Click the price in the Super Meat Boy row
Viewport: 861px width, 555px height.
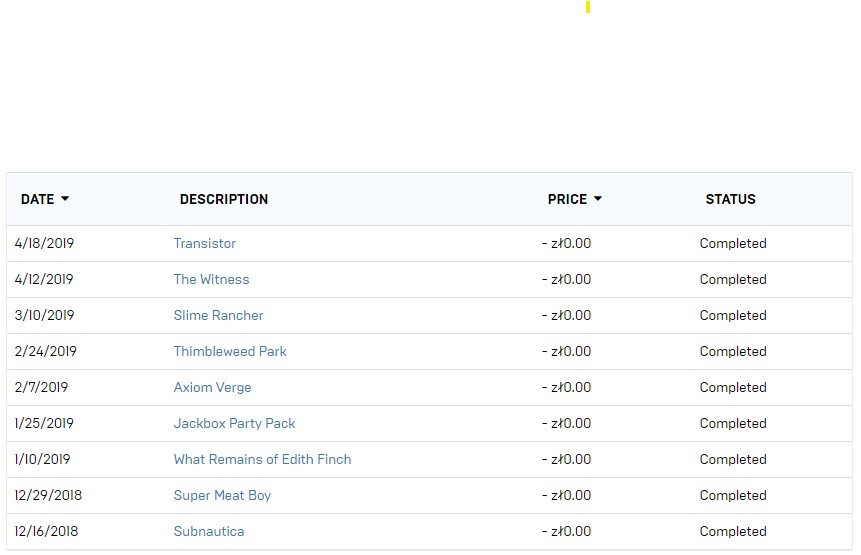pyautogui.click(x=567, y=495)
